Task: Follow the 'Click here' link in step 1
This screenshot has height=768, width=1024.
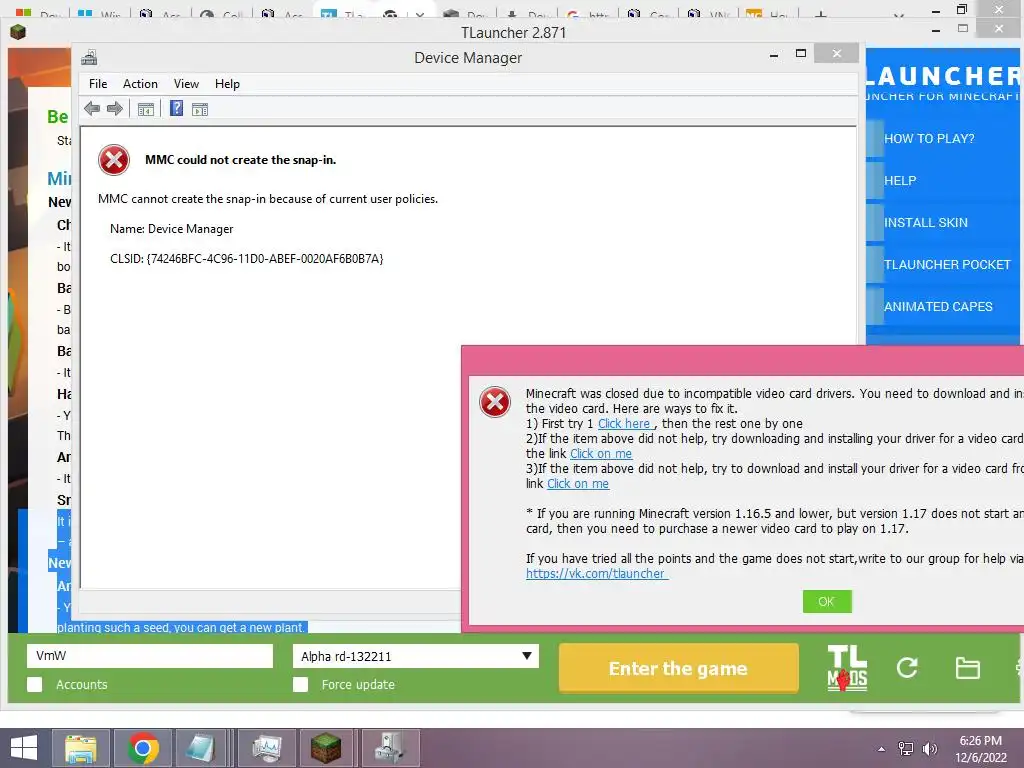Action: pyautogui.click(x=624, y=423)
